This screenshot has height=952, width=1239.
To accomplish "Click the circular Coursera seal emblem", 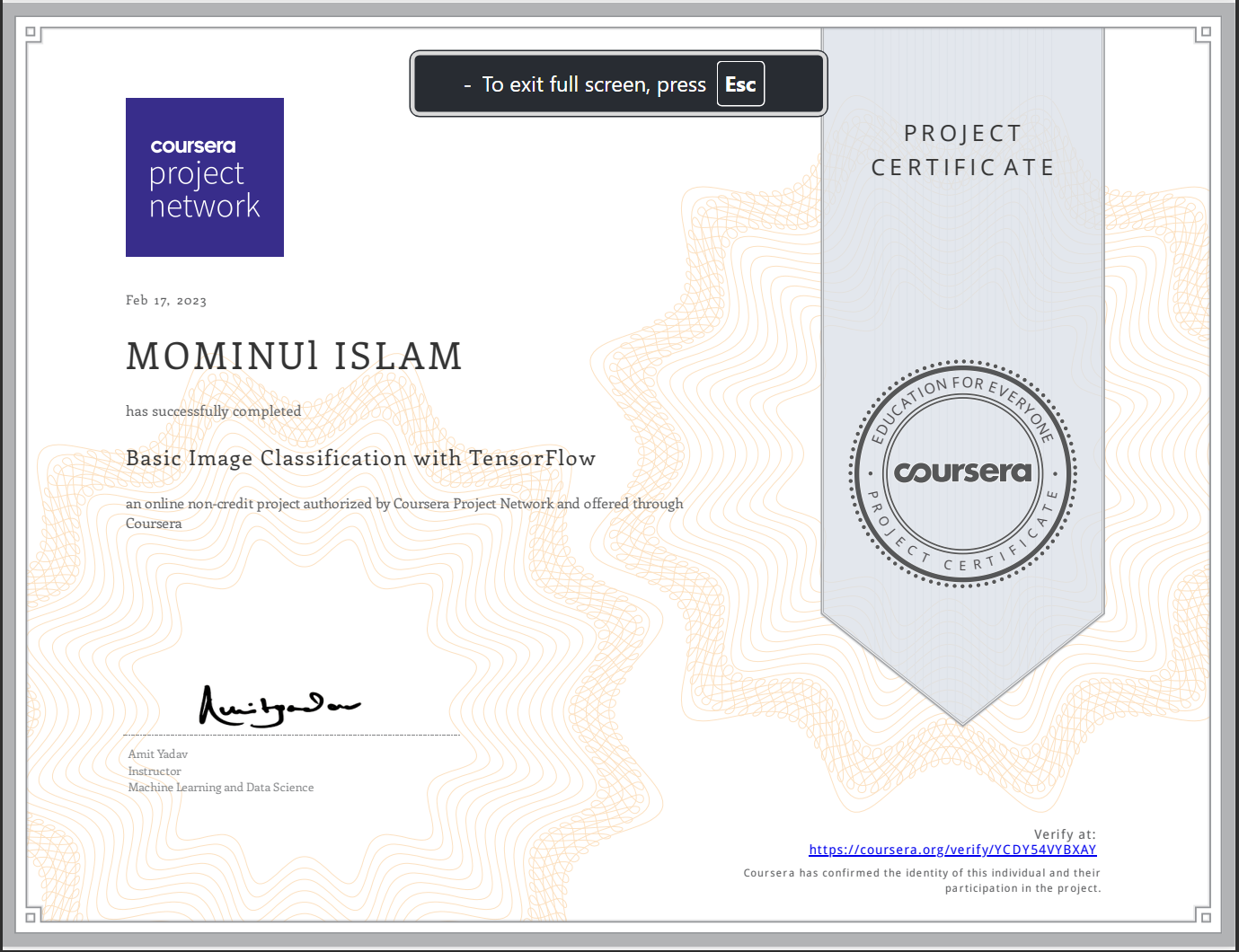I will [x=962, y=473].
